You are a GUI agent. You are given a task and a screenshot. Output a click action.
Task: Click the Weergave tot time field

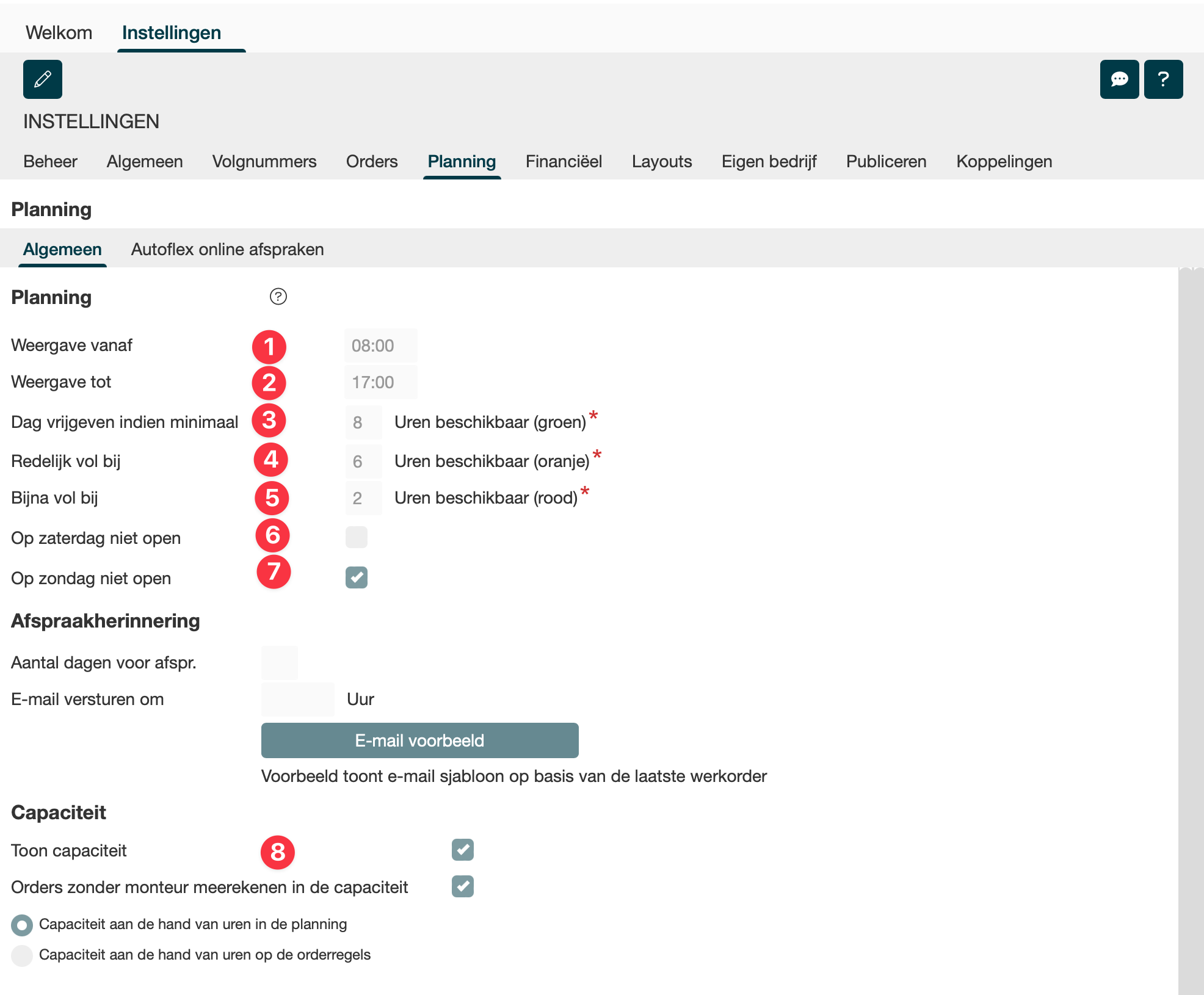[380, 382]
